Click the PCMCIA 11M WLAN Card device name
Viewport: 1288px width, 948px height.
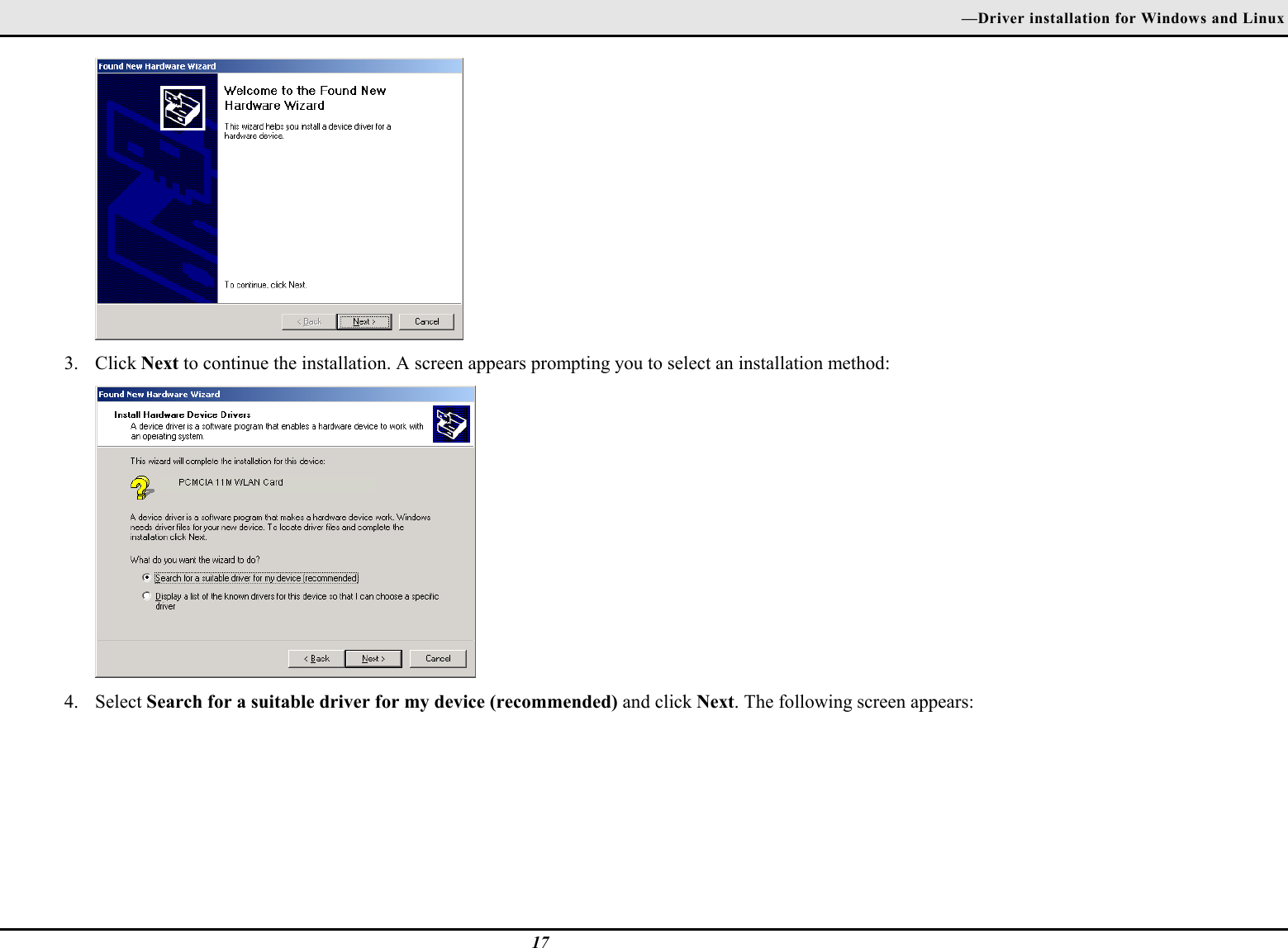231,482
